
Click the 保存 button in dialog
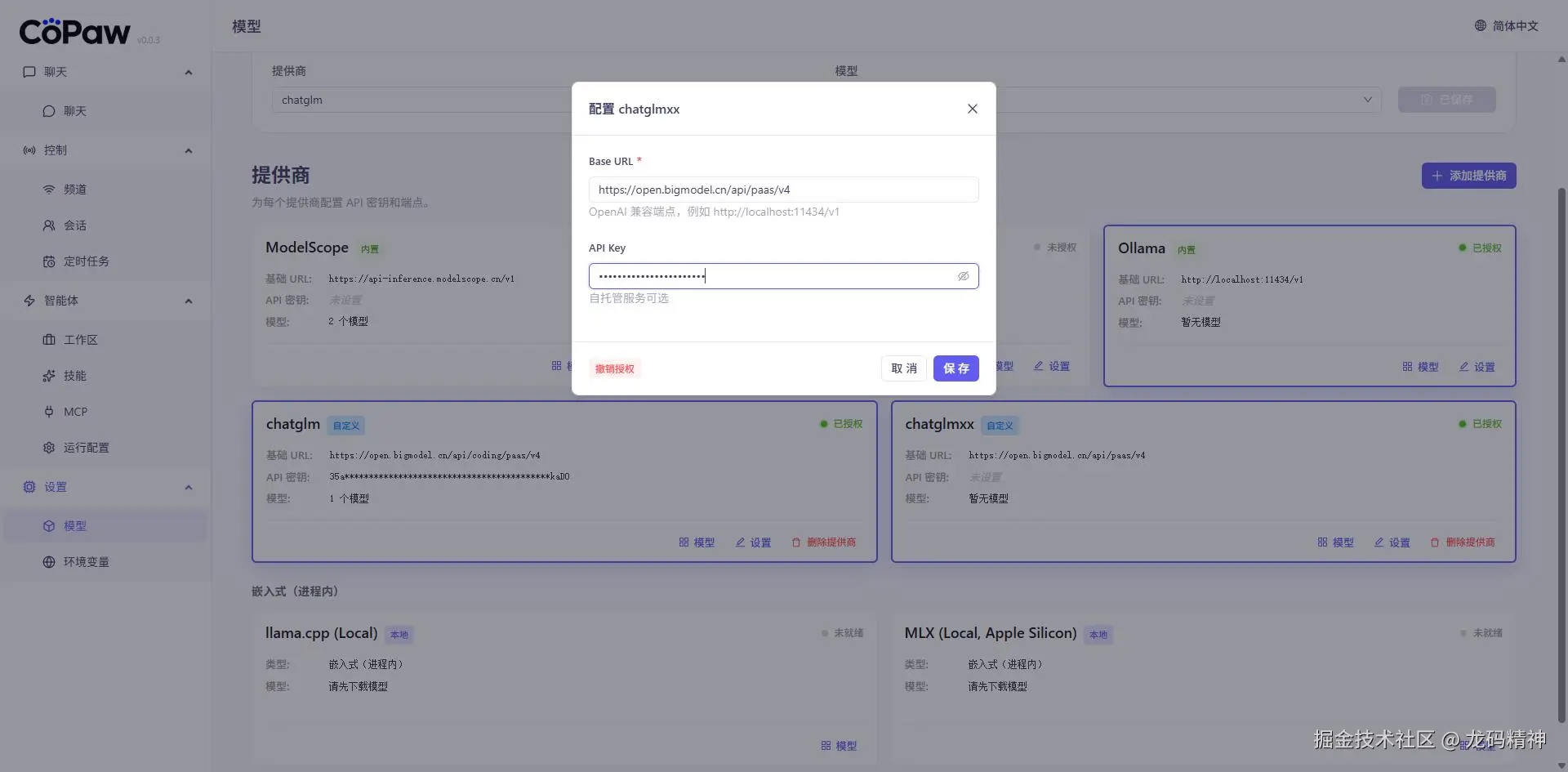(956, 368)
